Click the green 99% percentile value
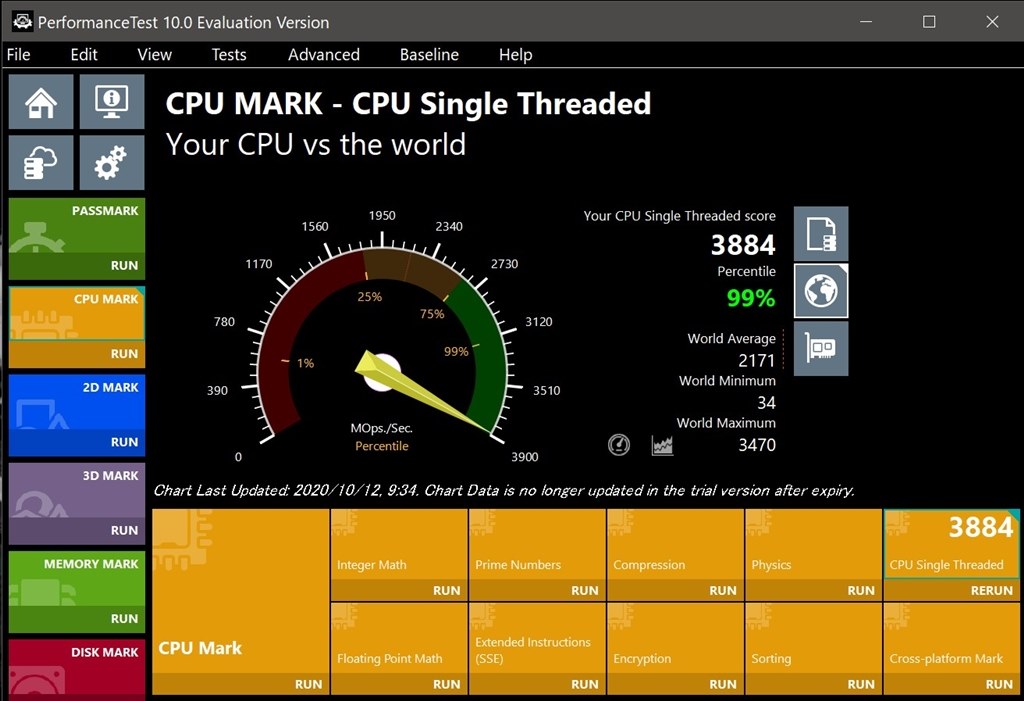This screenshot has width=1024, height=701. pos(751,298)
